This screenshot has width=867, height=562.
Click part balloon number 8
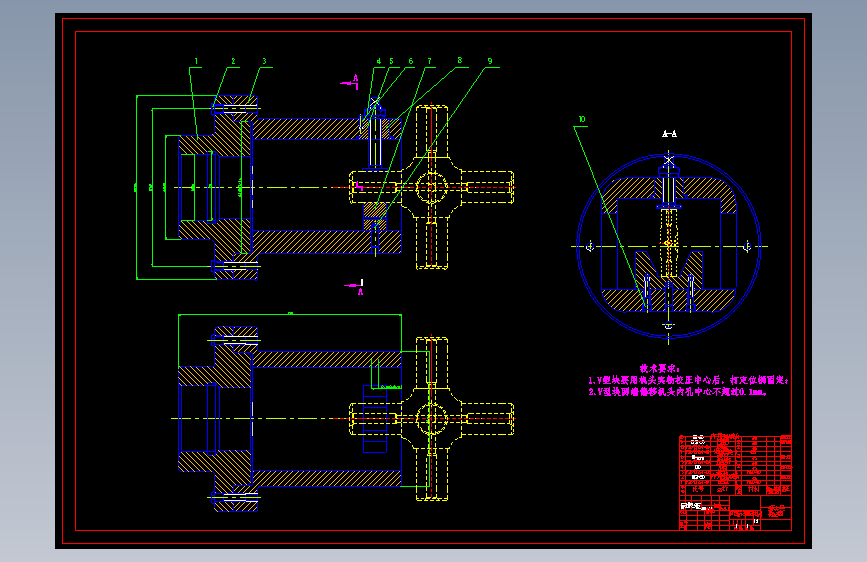(459, 60)
